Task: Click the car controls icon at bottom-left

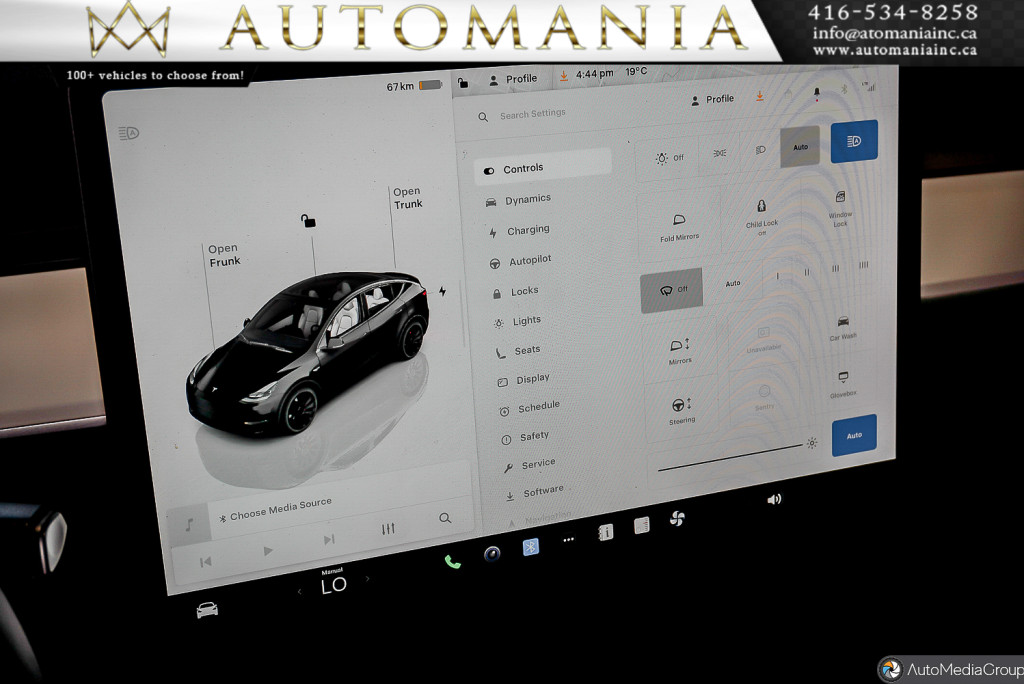Action: point(207,609)
